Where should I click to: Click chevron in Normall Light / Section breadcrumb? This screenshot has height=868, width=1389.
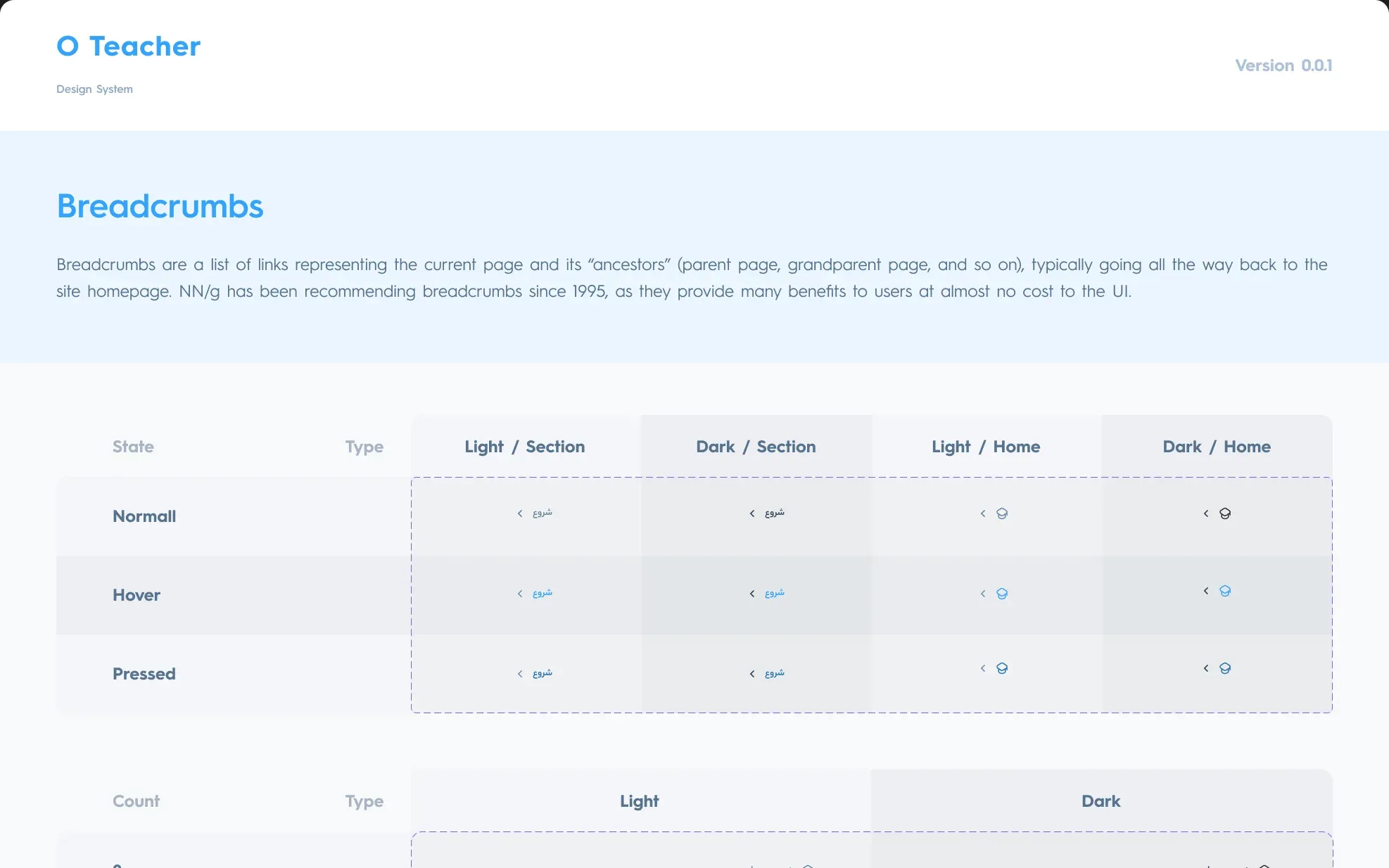point(520,513)
